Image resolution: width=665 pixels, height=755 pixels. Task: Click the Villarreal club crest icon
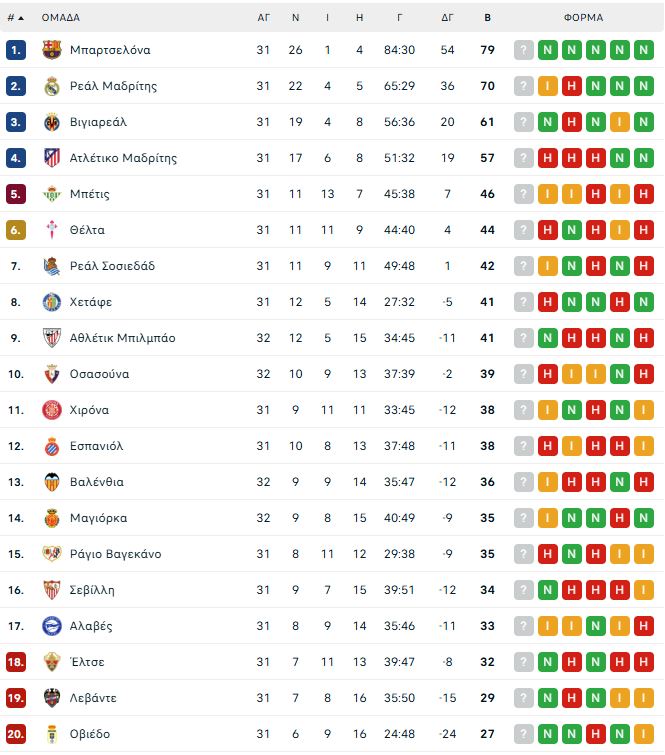click(x=52, y=122)
